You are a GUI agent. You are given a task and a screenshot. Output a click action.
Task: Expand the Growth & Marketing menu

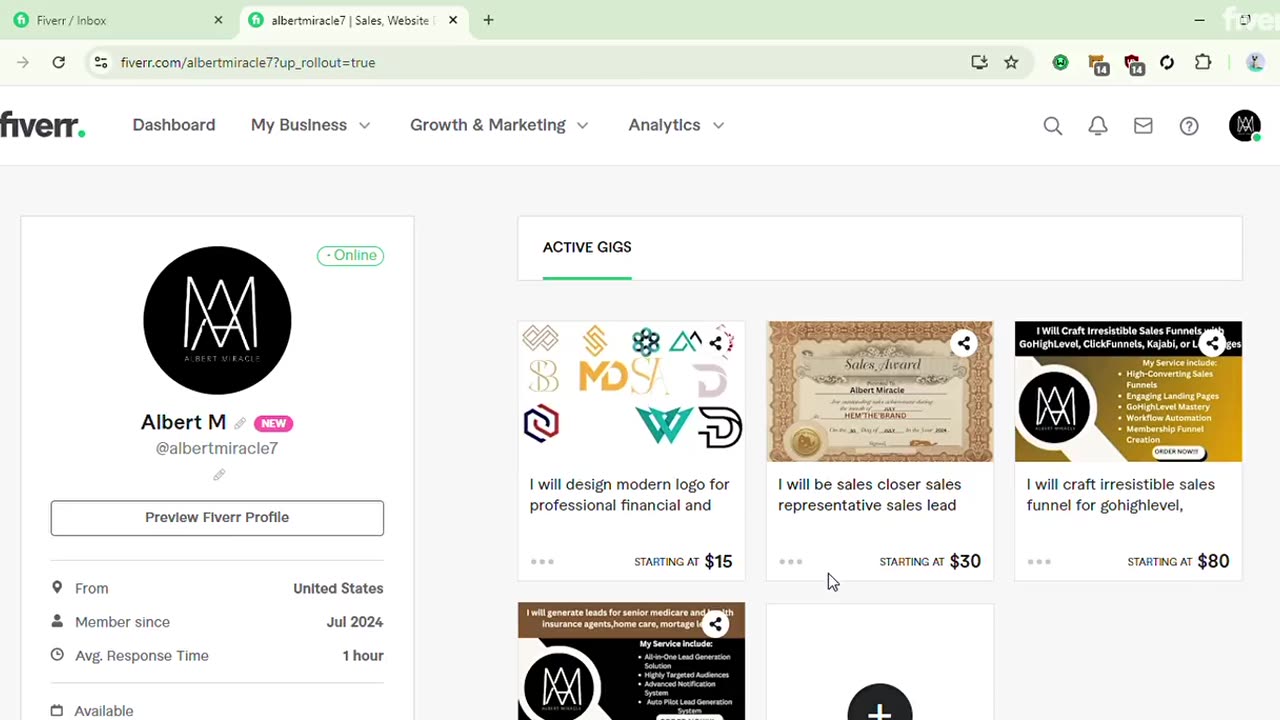coord(499,125)
